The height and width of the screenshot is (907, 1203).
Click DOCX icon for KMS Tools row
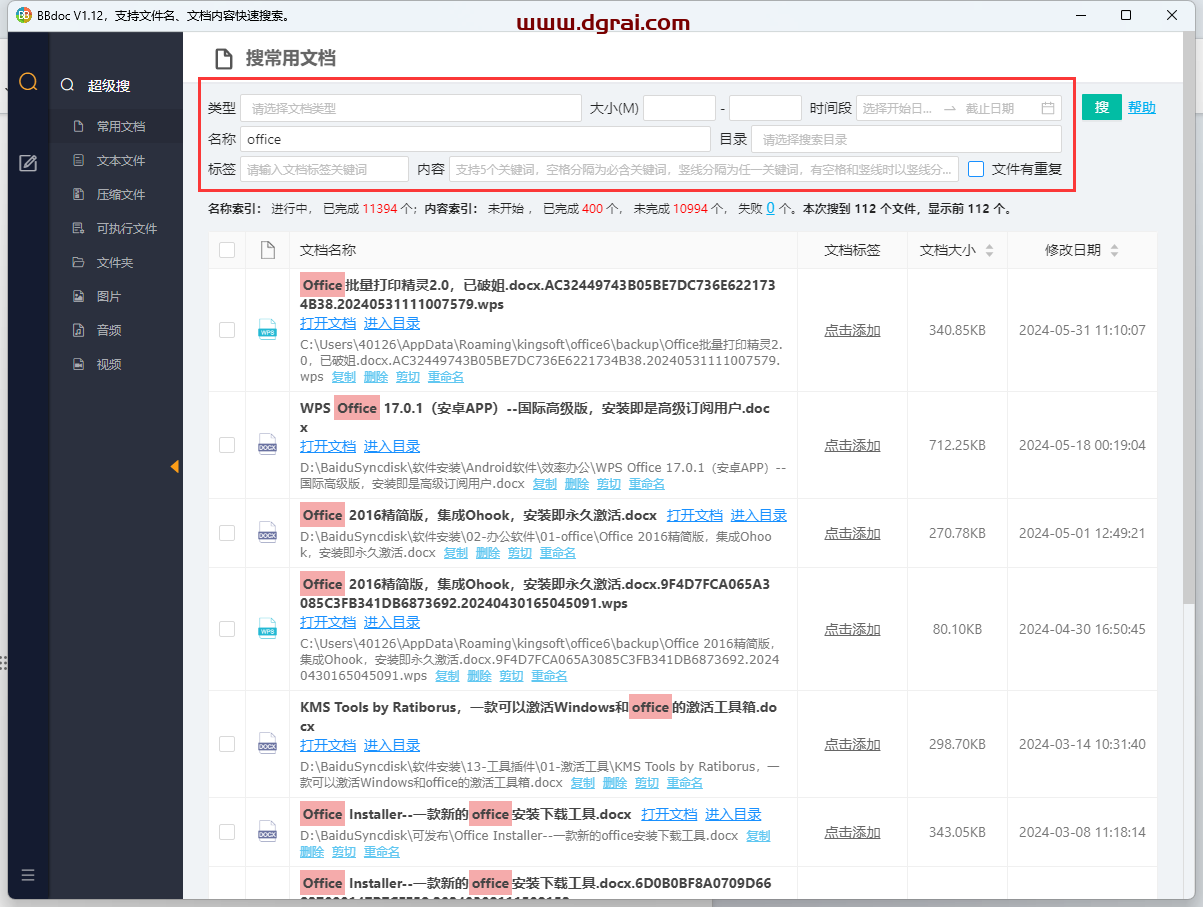tap(267, 744)
